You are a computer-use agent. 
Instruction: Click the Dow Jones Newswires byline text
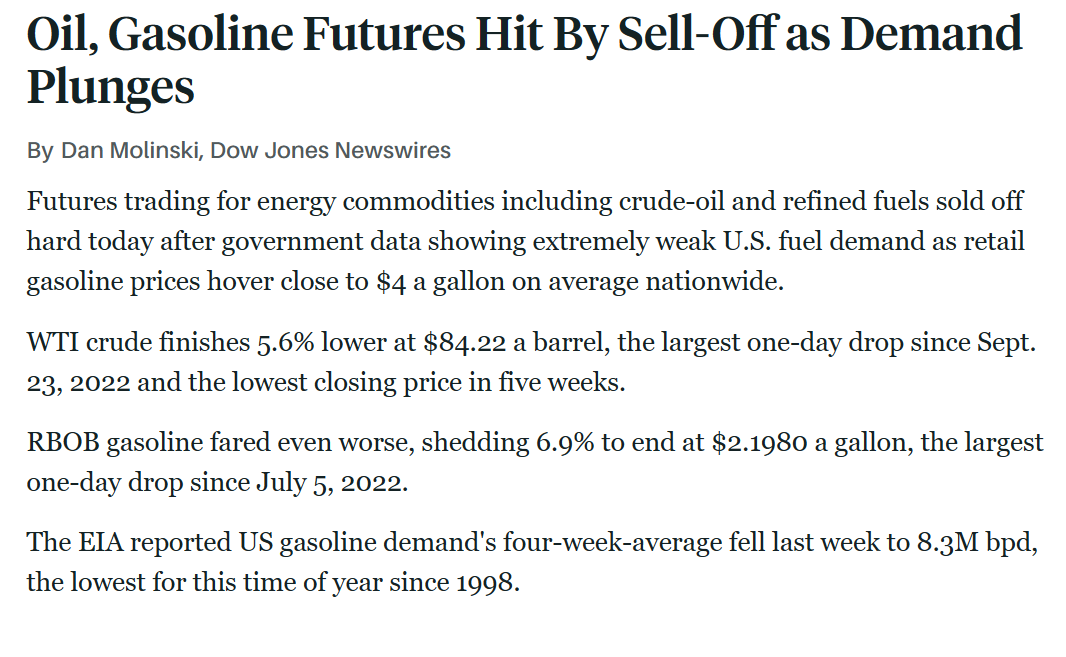330,151
